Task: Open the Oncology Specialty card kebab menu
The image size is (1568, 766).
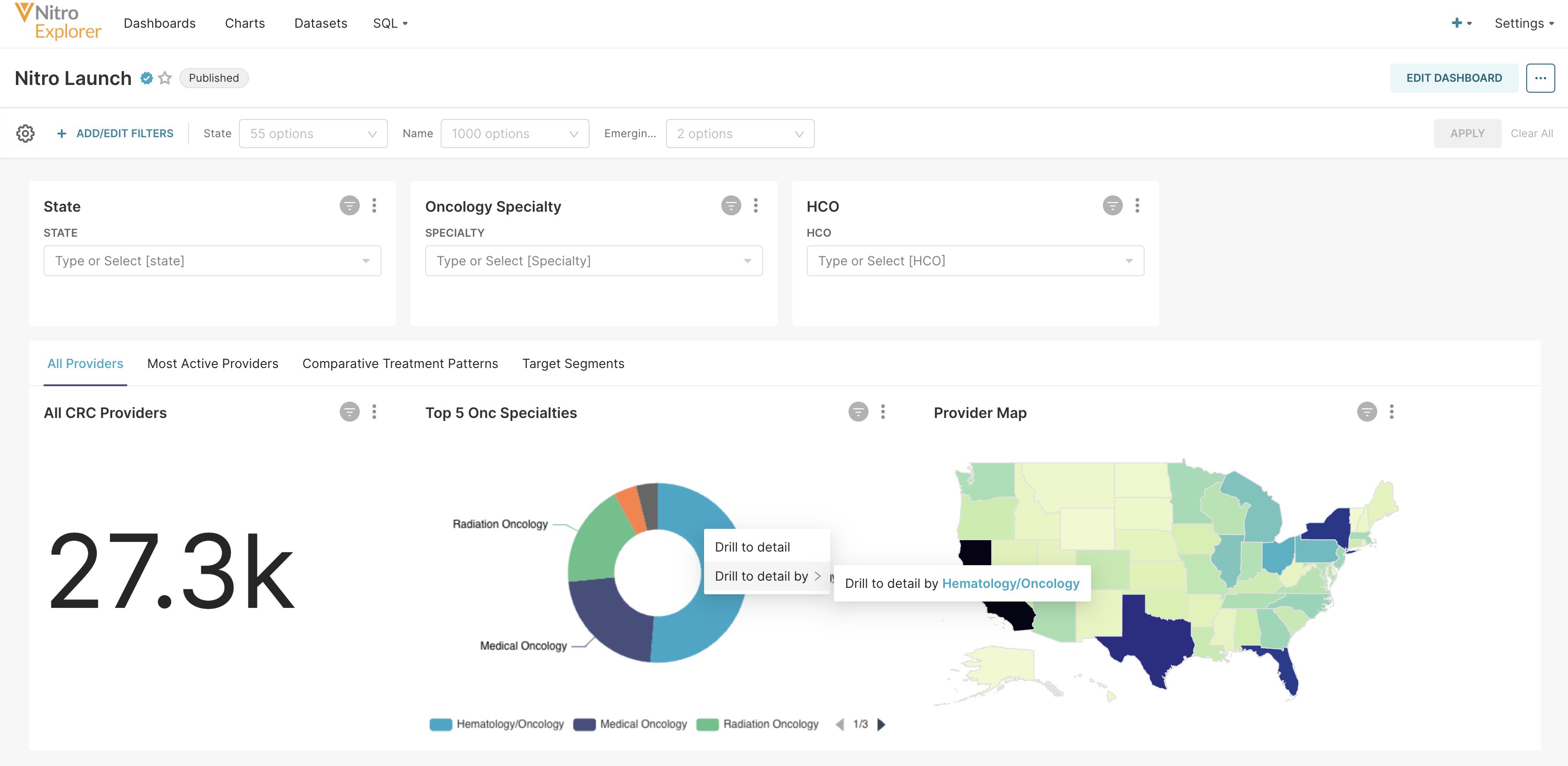Action: 755,206
